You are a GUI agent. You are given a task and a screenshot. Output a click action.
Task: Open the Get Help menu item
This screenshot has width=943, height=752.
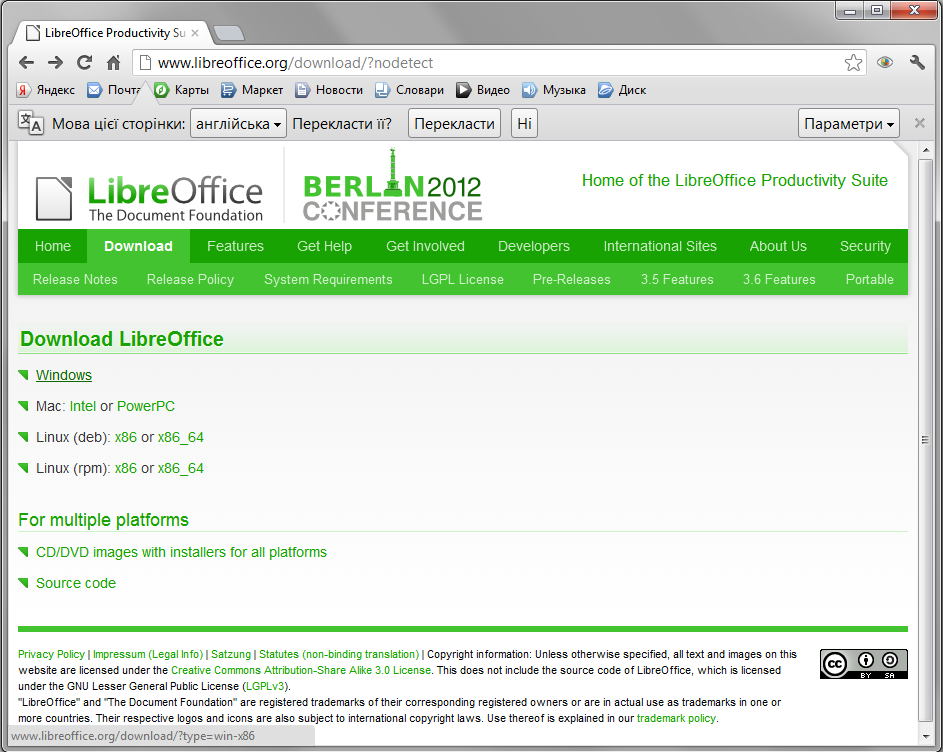coord(324,246)
